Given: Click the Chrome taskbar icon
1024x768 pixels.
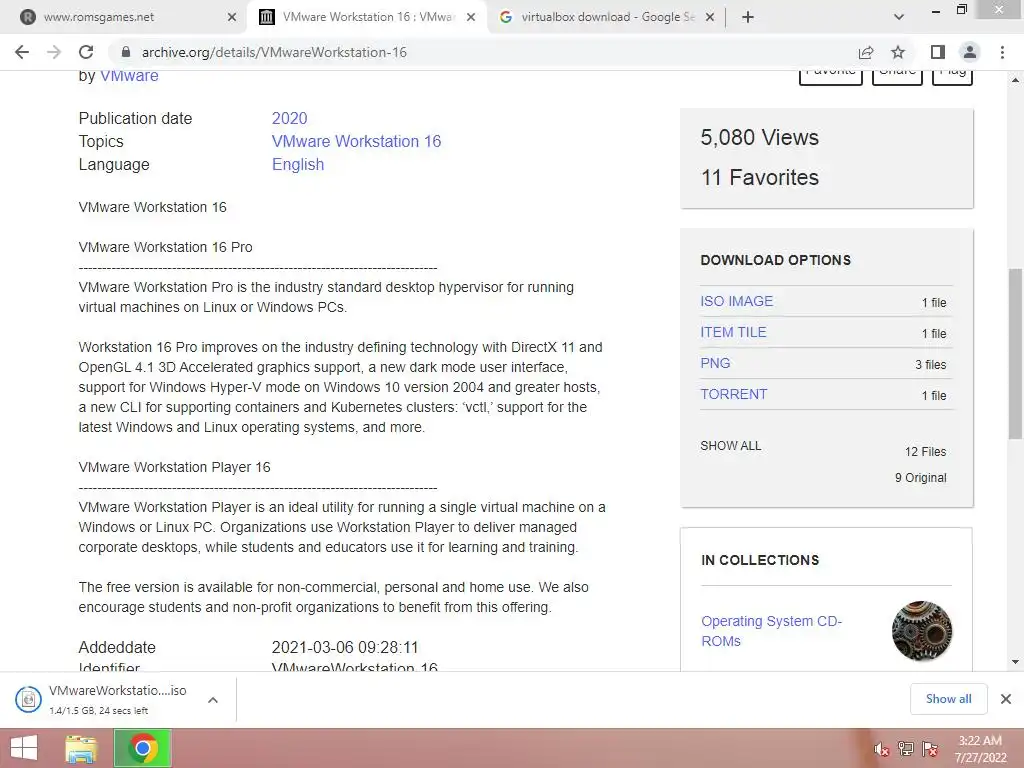Looking at the screenshot, I should tap(143, 748).
